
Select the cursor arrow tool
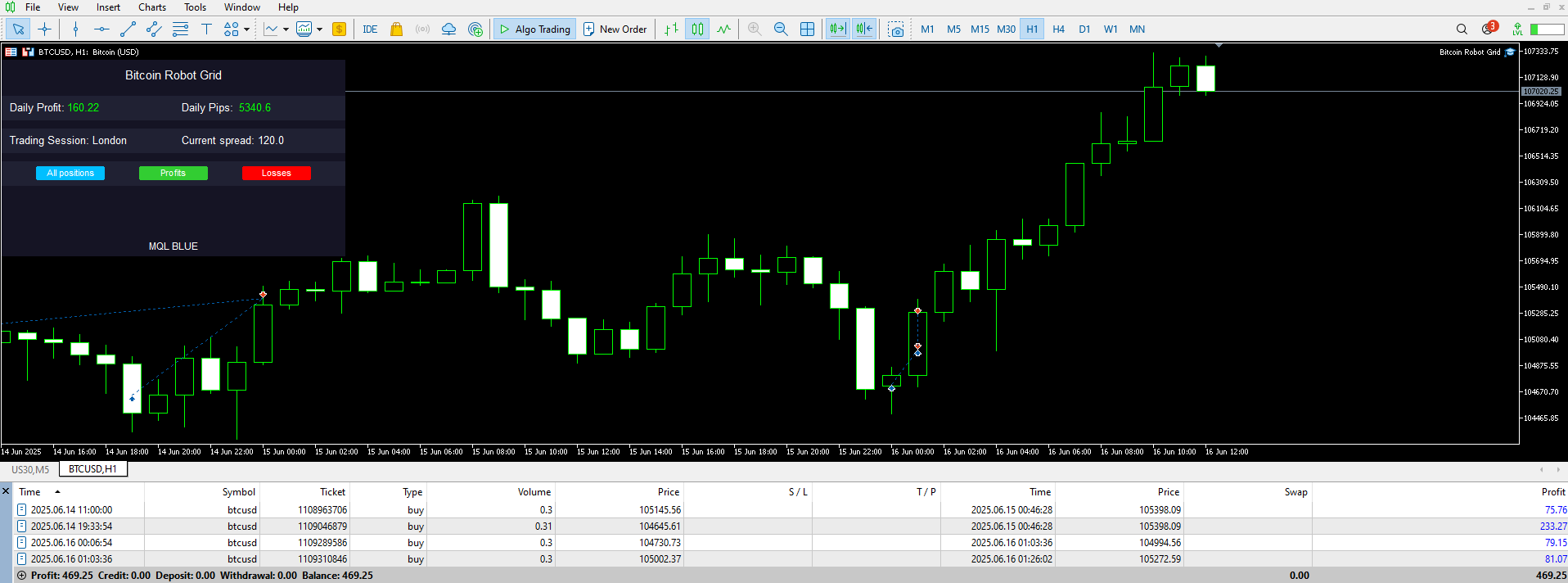click(x=18, y=29)
